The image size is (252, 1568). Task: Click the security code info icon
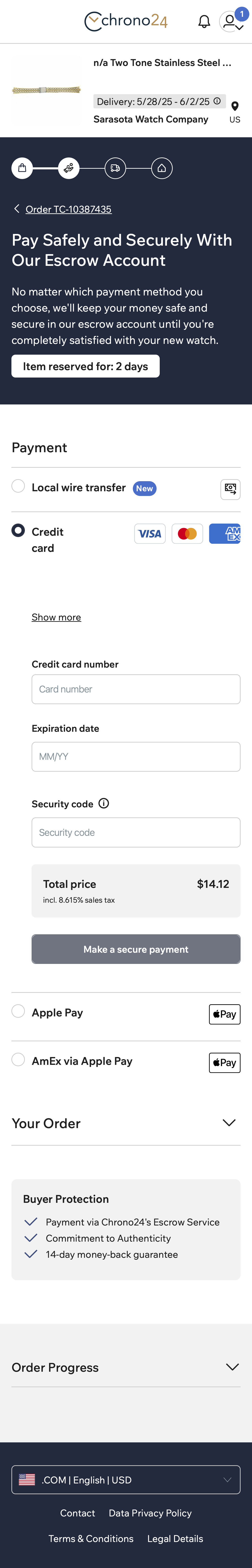104,804
